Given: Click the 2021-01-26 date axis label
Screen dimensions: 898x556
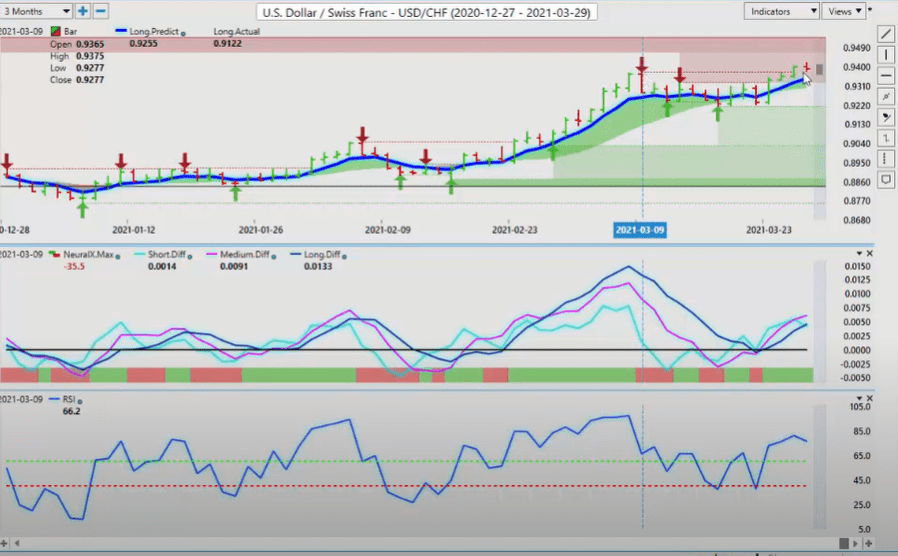Looking at the screenshot, I should (x=261, y=230).
